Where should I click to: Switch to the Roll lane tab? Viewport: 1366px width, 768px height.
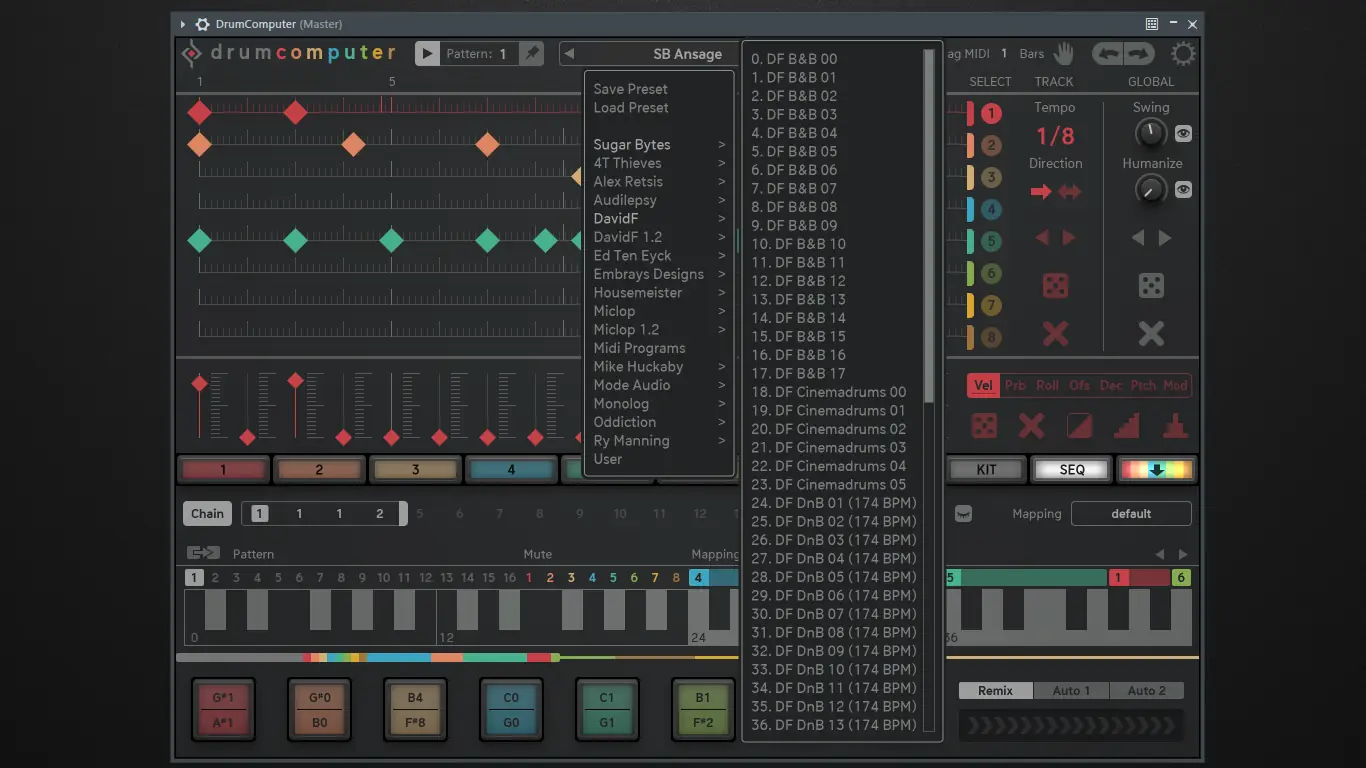[1047, 385]
